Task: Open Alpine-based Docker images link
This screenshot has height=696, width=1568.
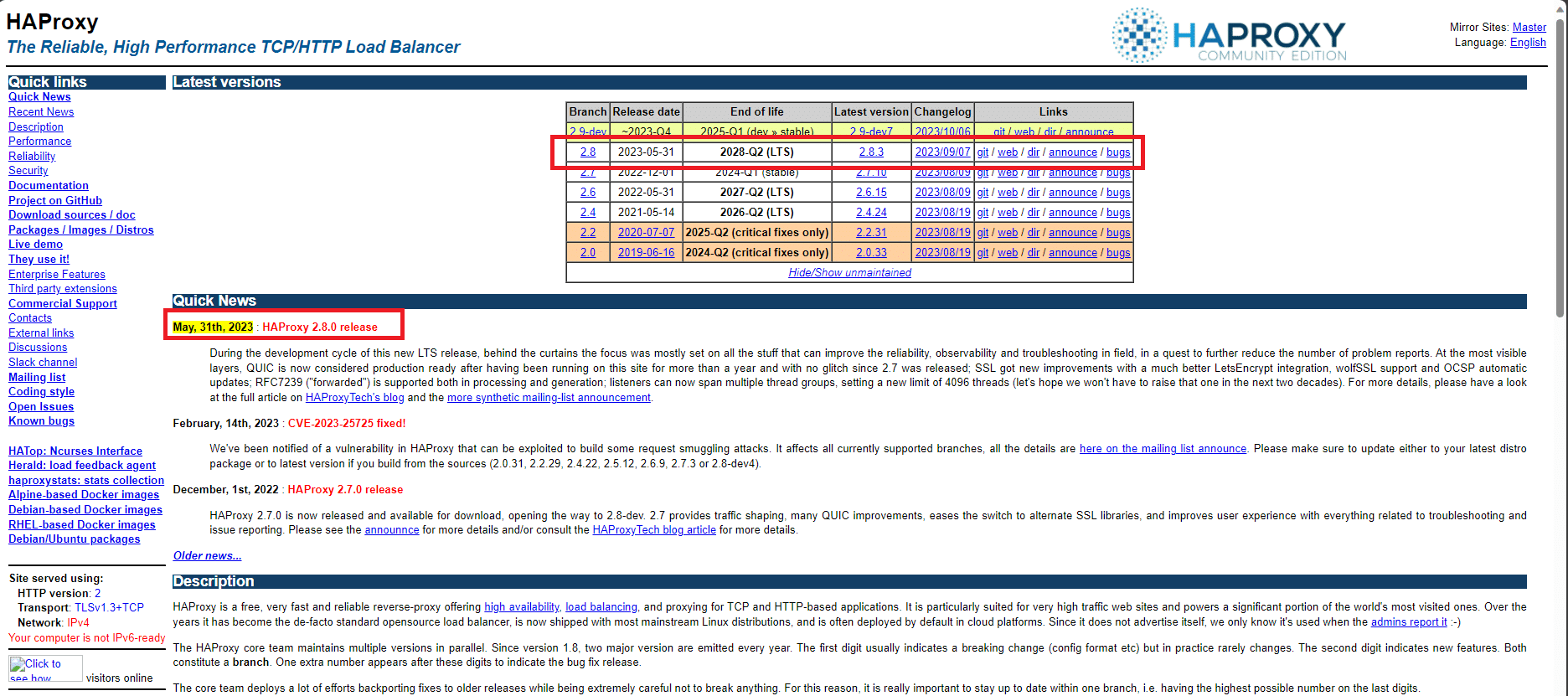Action: (84, 494)
